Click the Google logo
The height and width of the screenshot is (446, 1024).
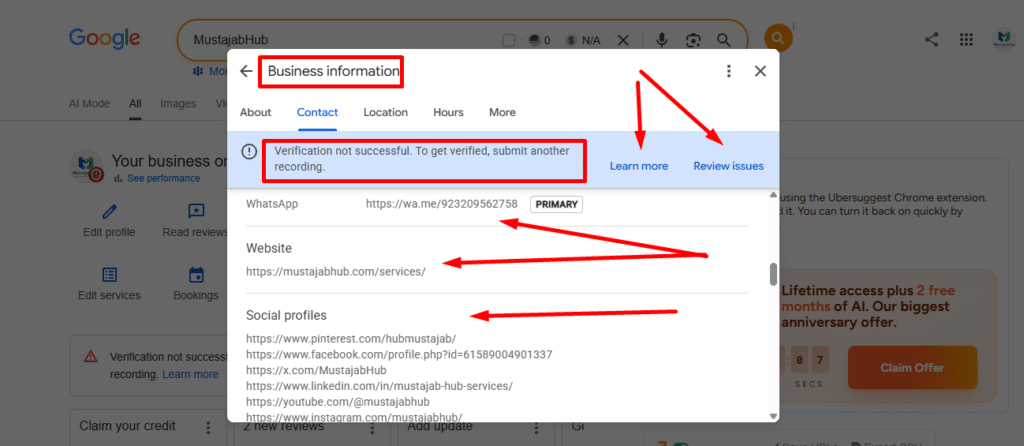click(x=104, y=39)
